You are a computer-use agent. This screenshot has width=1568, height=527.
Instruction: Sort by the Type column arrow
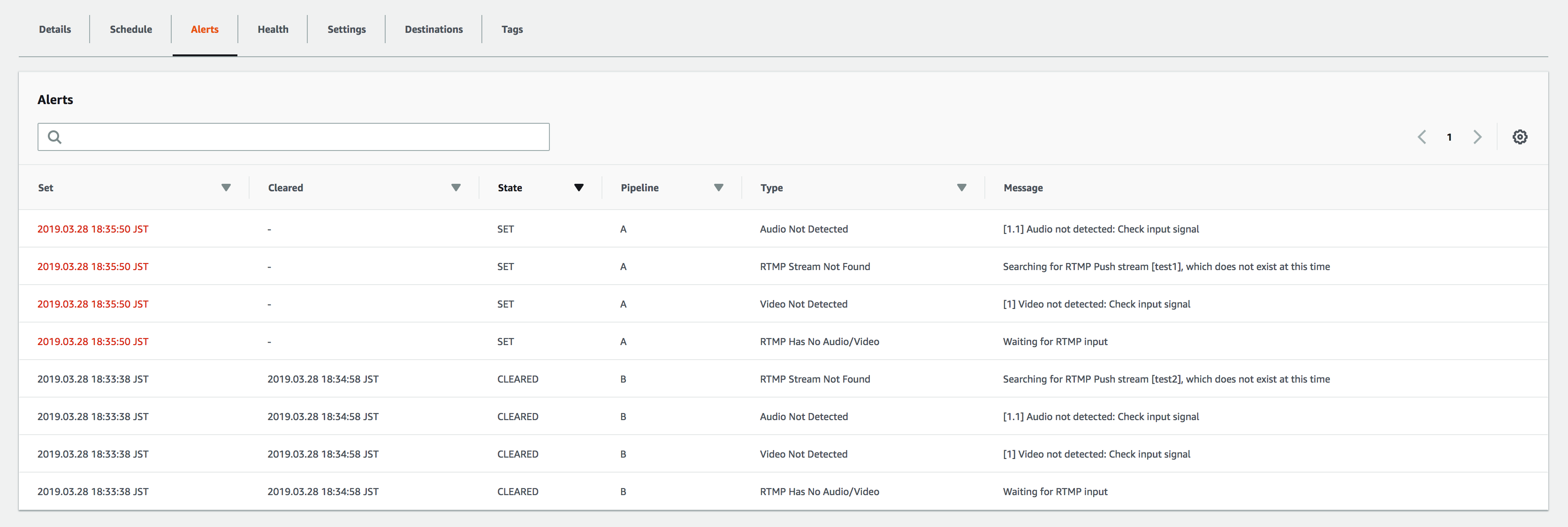(962, 188)
